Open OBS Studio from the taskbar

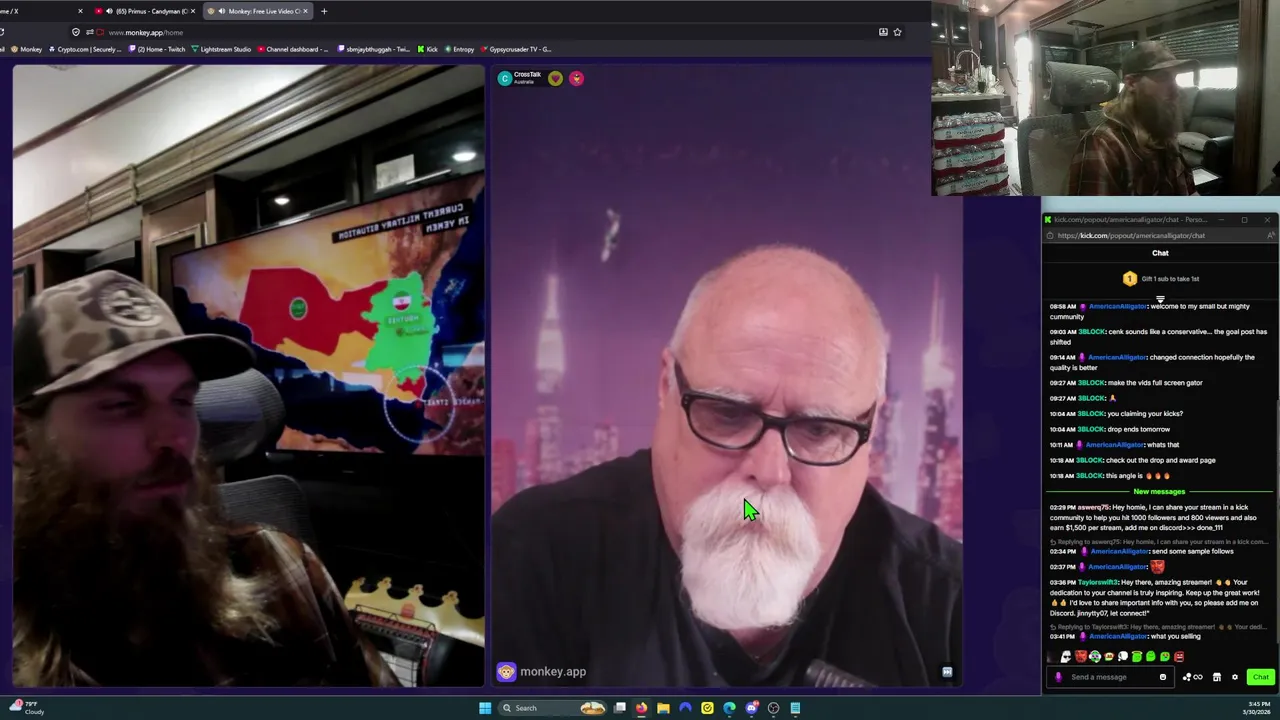[774, 708]
